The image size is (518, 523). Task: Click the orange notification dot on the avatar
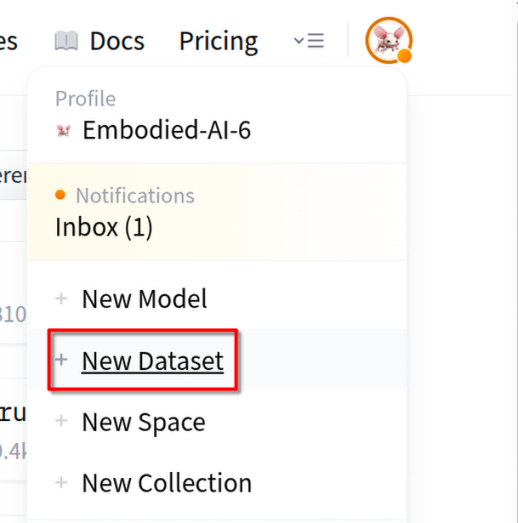point(404,55)
